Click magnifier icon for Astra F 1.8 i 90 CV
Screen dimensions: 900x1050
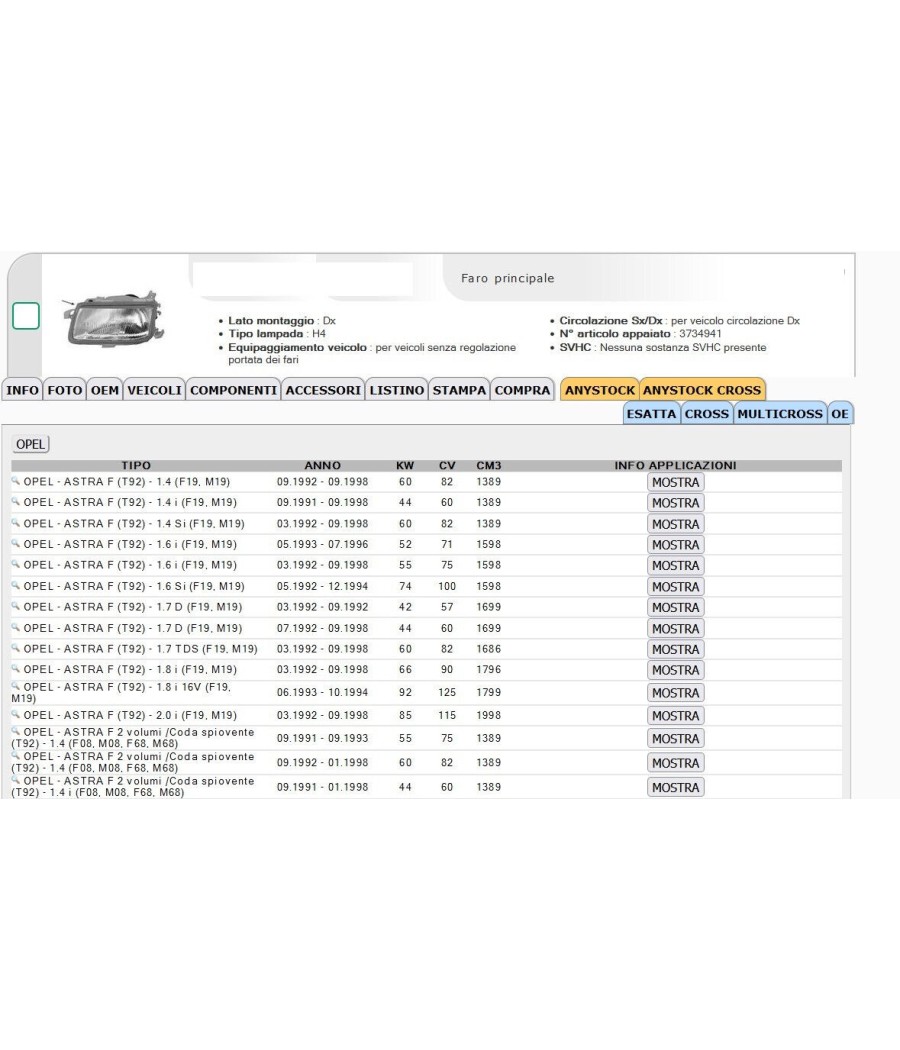click(15, 668)
